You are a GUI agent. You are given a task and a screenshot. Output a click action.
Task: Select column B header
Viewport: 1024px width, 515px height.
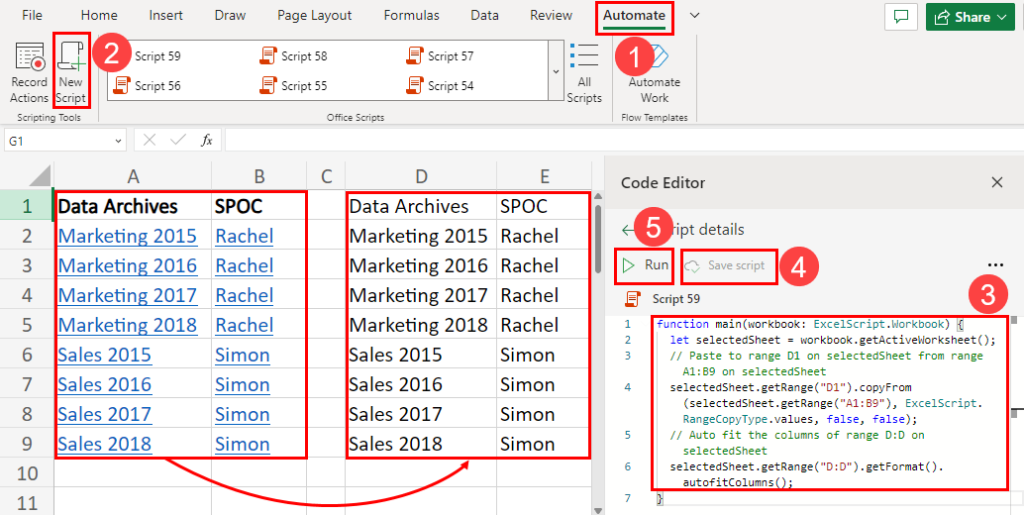coord(259,176)
